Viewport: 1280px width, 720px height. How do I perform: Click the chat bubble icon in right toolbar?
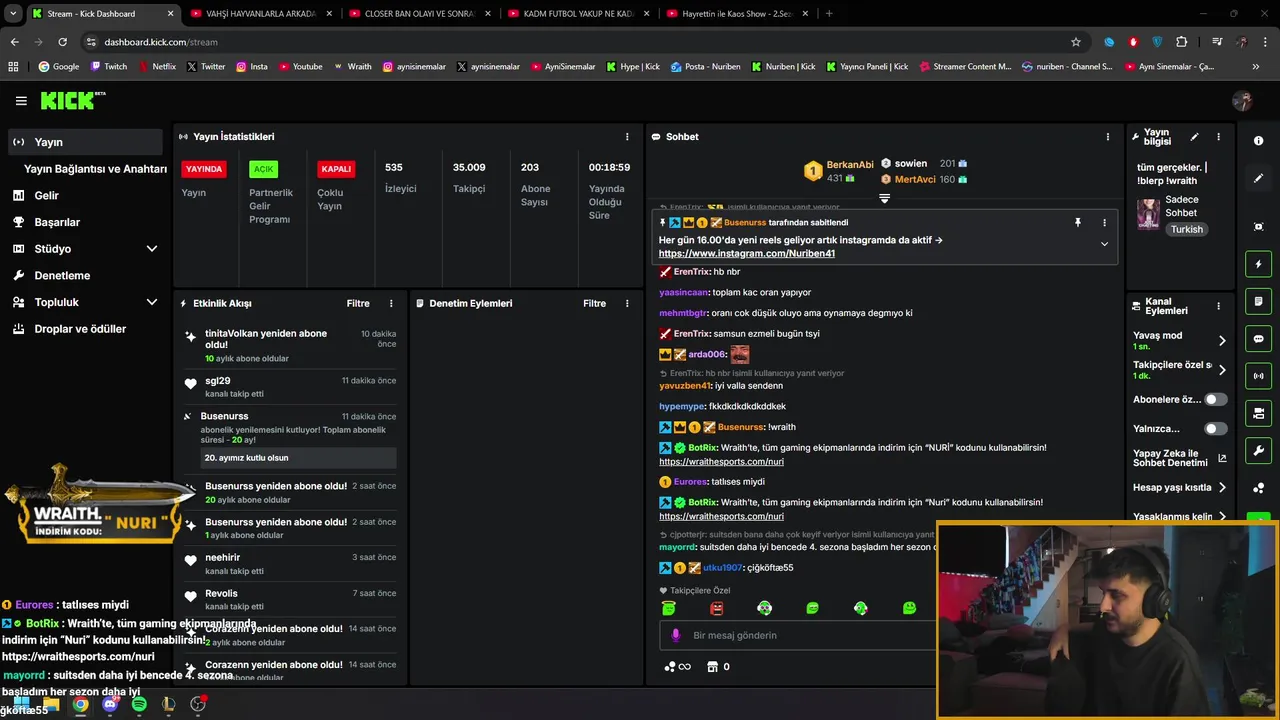pyautogui.click(x=1258, y=339)
